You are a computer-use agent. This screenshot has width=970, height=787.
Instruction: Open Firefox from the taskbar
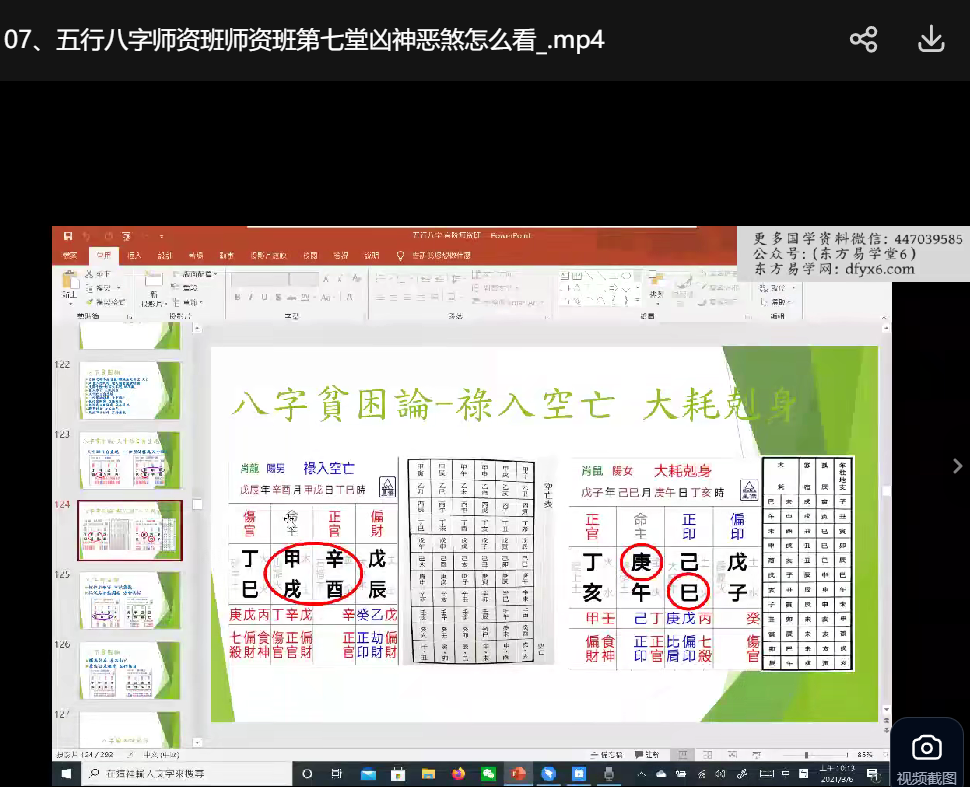click(459, 774)
